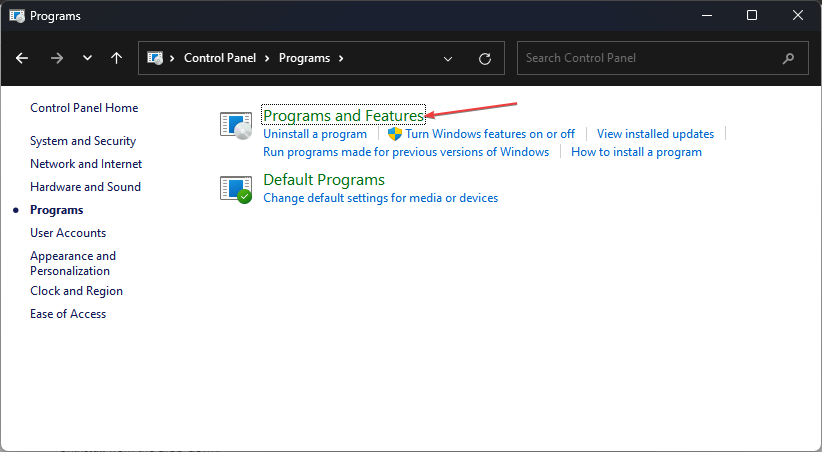Click the Programs and Features icon
Viewport: 822px width, 452px height.
(x=237, y=125)
